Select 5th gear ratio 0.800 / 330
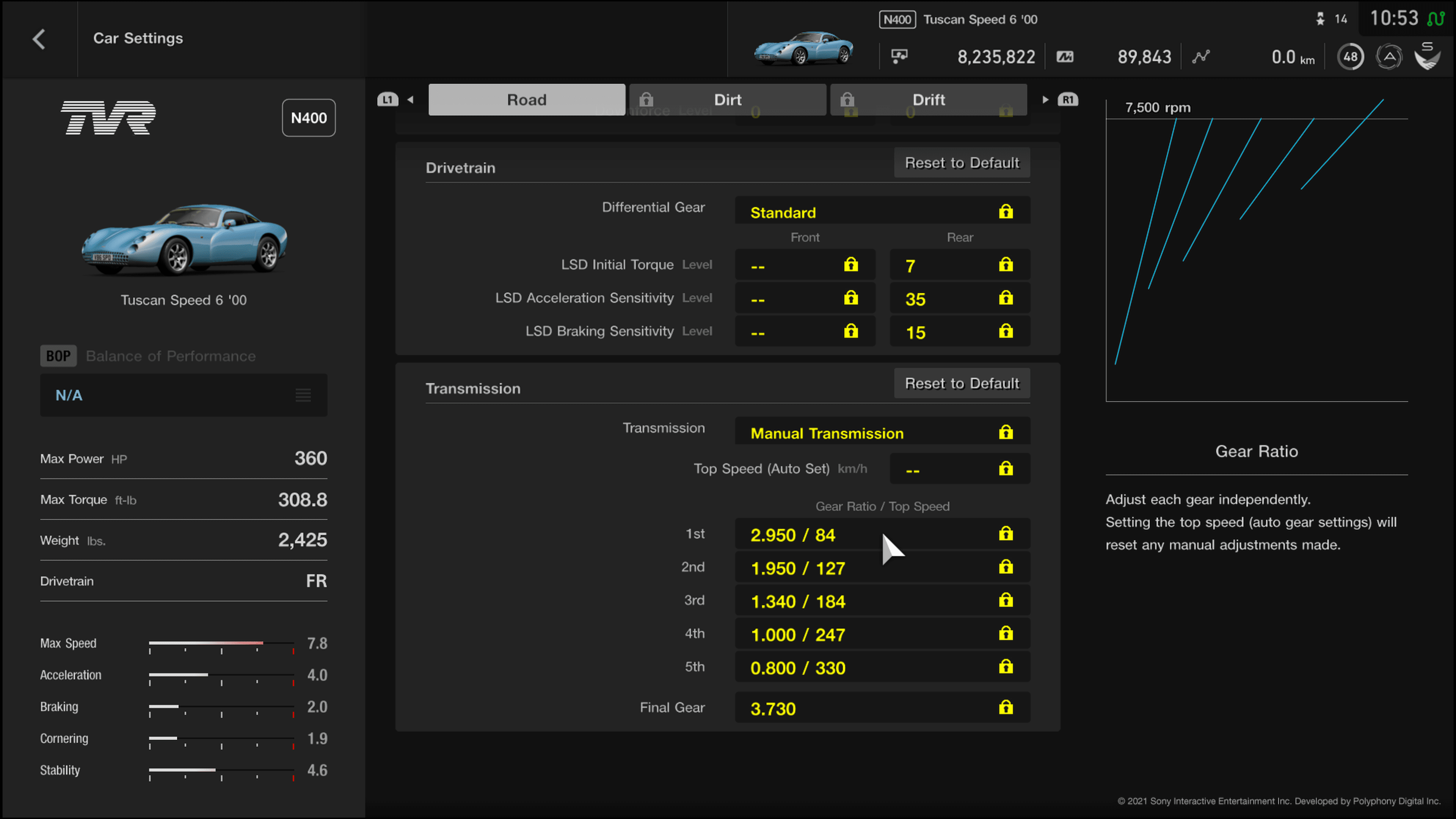Image resolution: width=1456 pixels, height=819 pixels. [882, 667]
